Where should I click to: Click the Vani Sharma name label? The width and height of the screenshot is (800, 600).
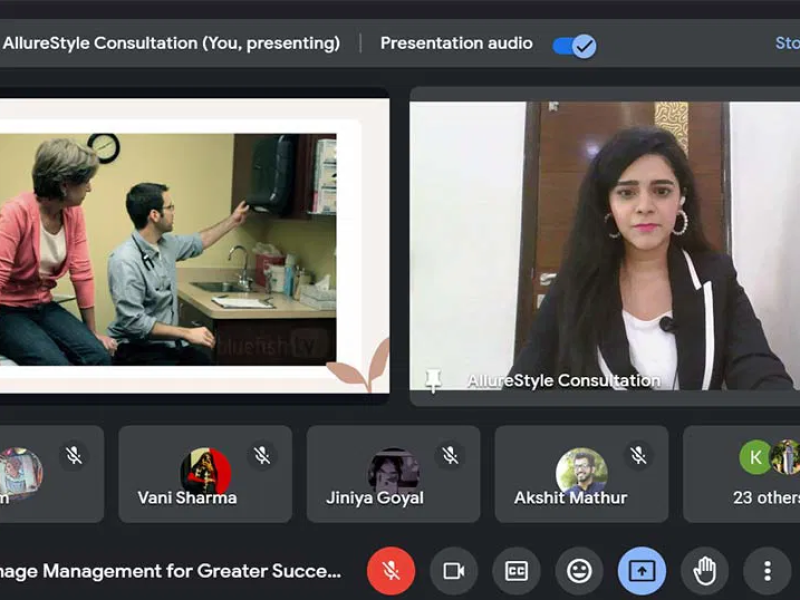point(187,497)
